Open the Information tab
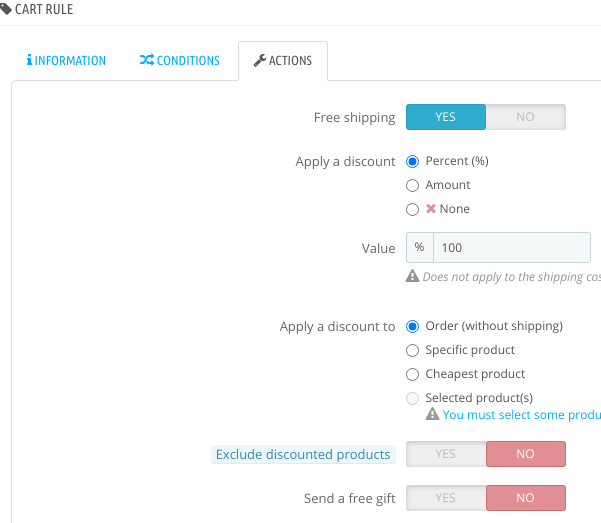 point(64,61)
